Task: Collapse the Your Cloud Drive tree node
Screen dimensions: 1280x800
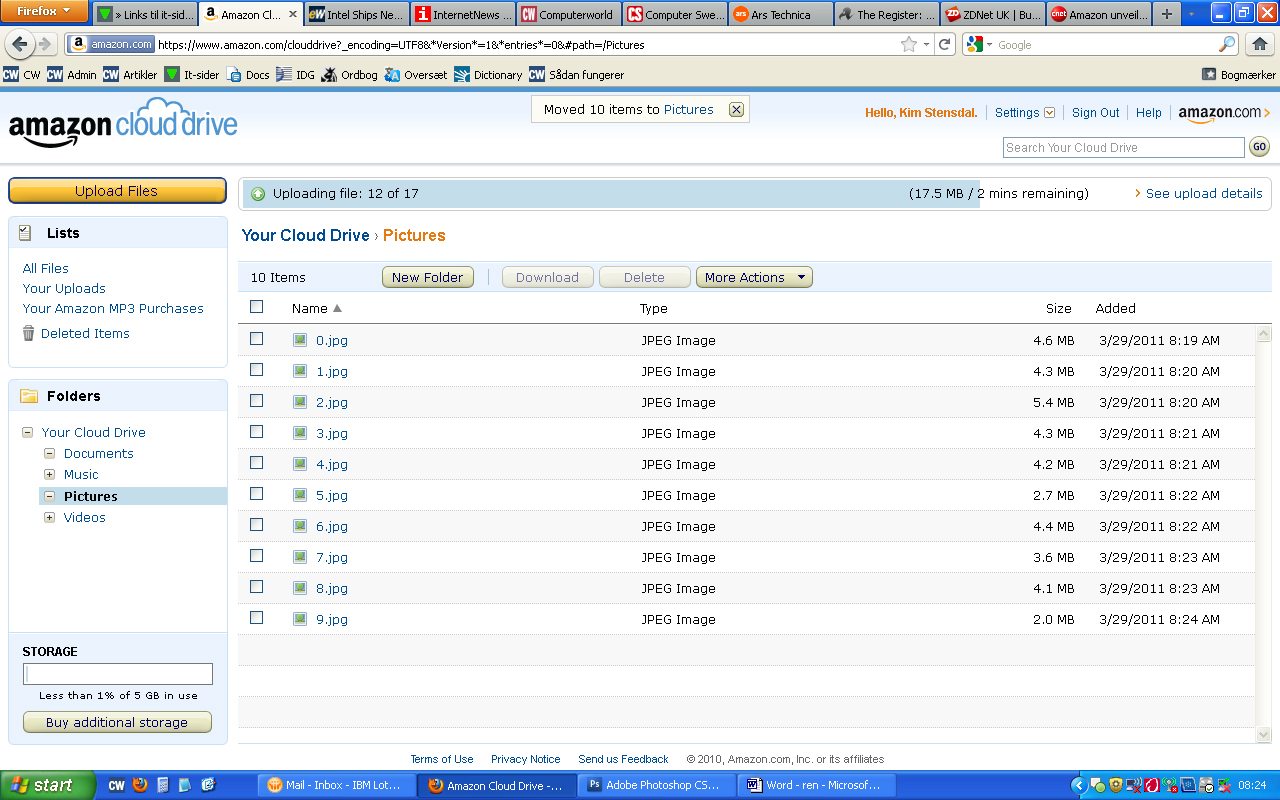Action: pos(27,433)
